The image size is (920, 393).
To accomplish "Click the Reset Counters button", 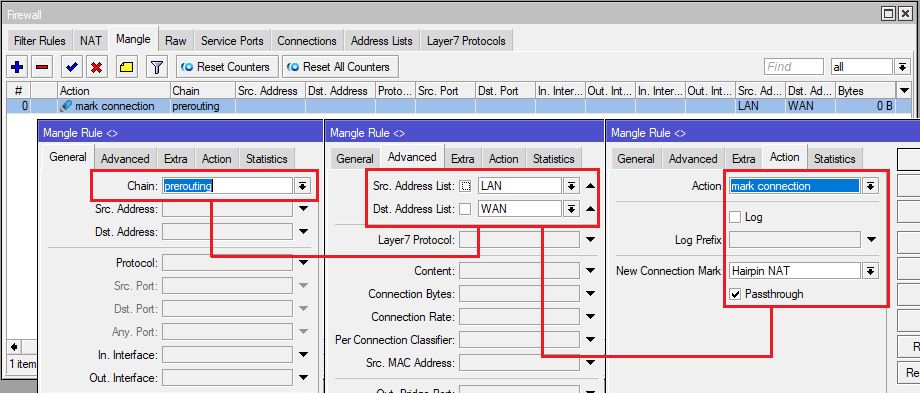I will 227,67.
